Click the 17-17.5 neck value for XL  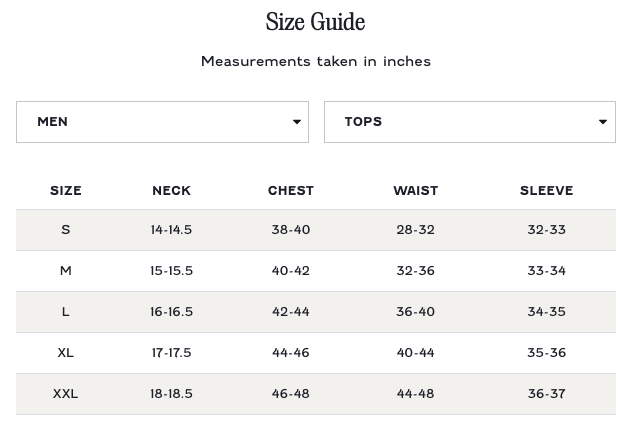171,353
